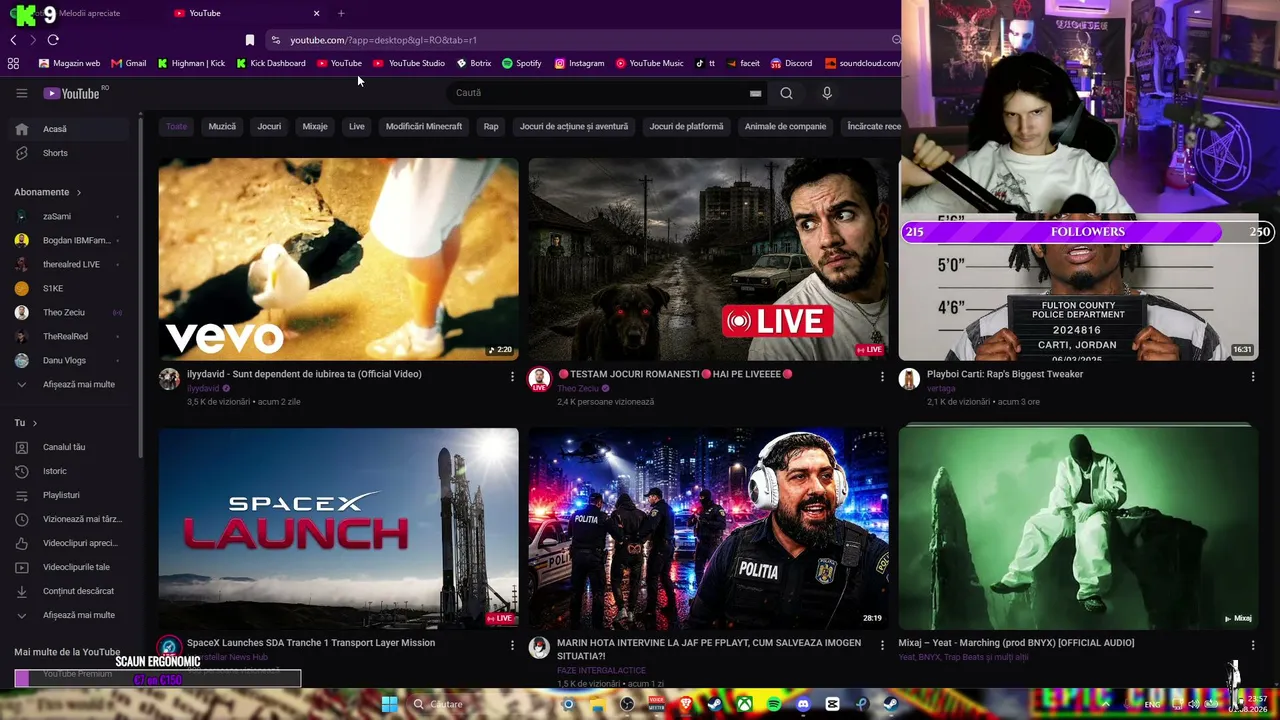1280x720 pixels.
Task: Select the Animale de companie chip
Action: 786,127
